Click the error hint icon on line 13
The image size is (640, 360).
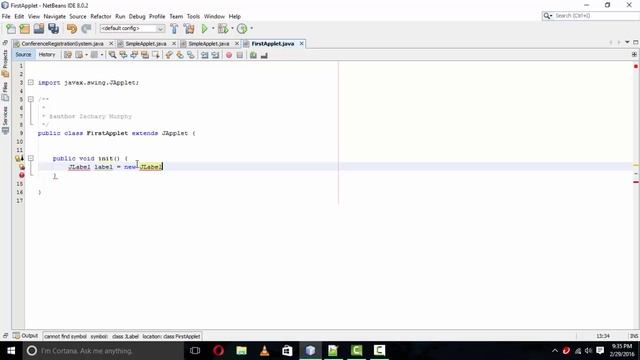pos(22,167)
